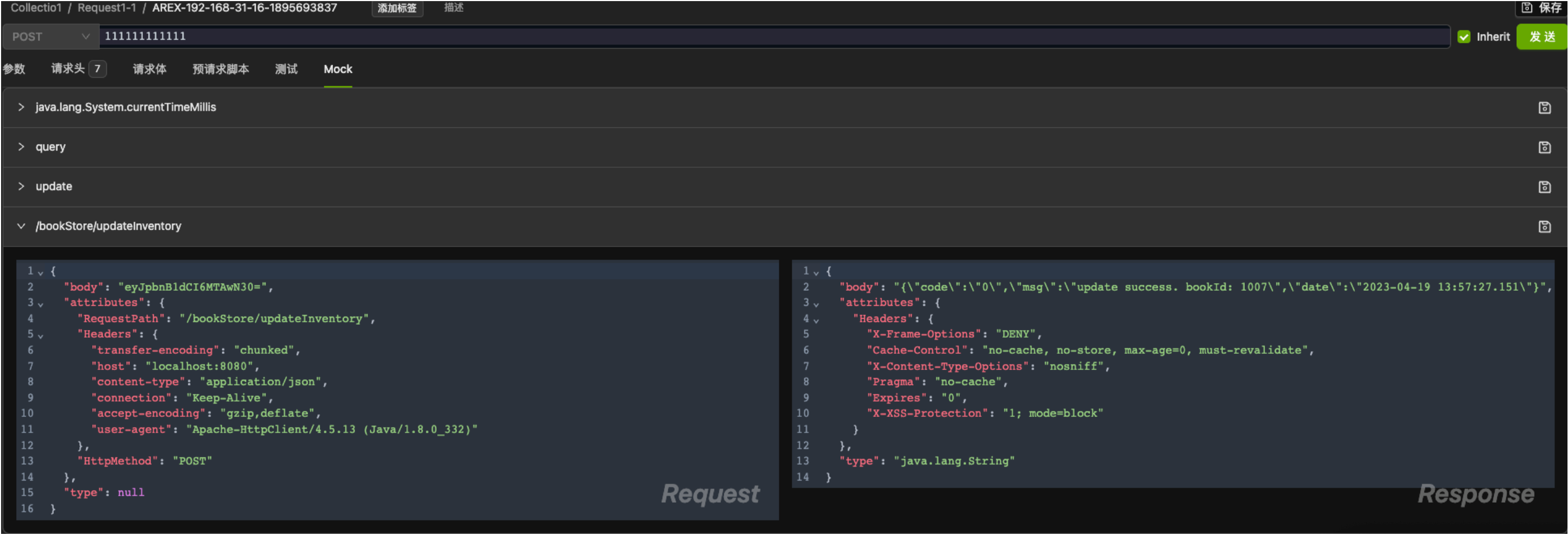
Task: Click the "accept-encoding": "gzip,deflate" line
Action: click(x=206, y=414)
